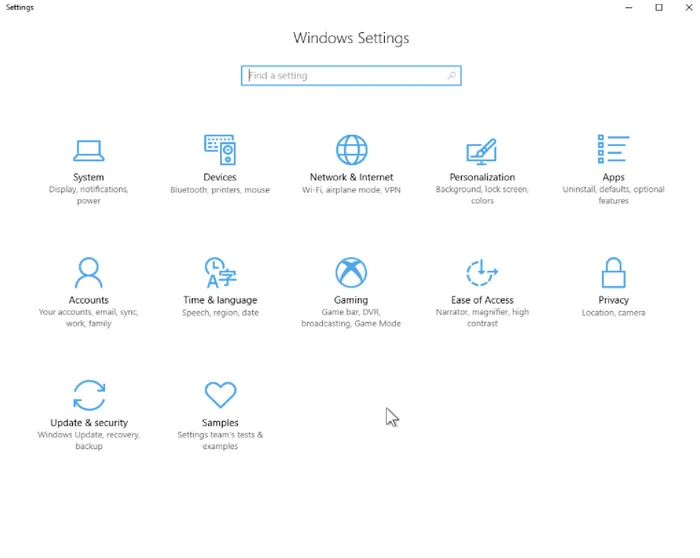Screen dimensions: 700x558
Task: Maximize the Settings window
Action: (x=658, y=8)
